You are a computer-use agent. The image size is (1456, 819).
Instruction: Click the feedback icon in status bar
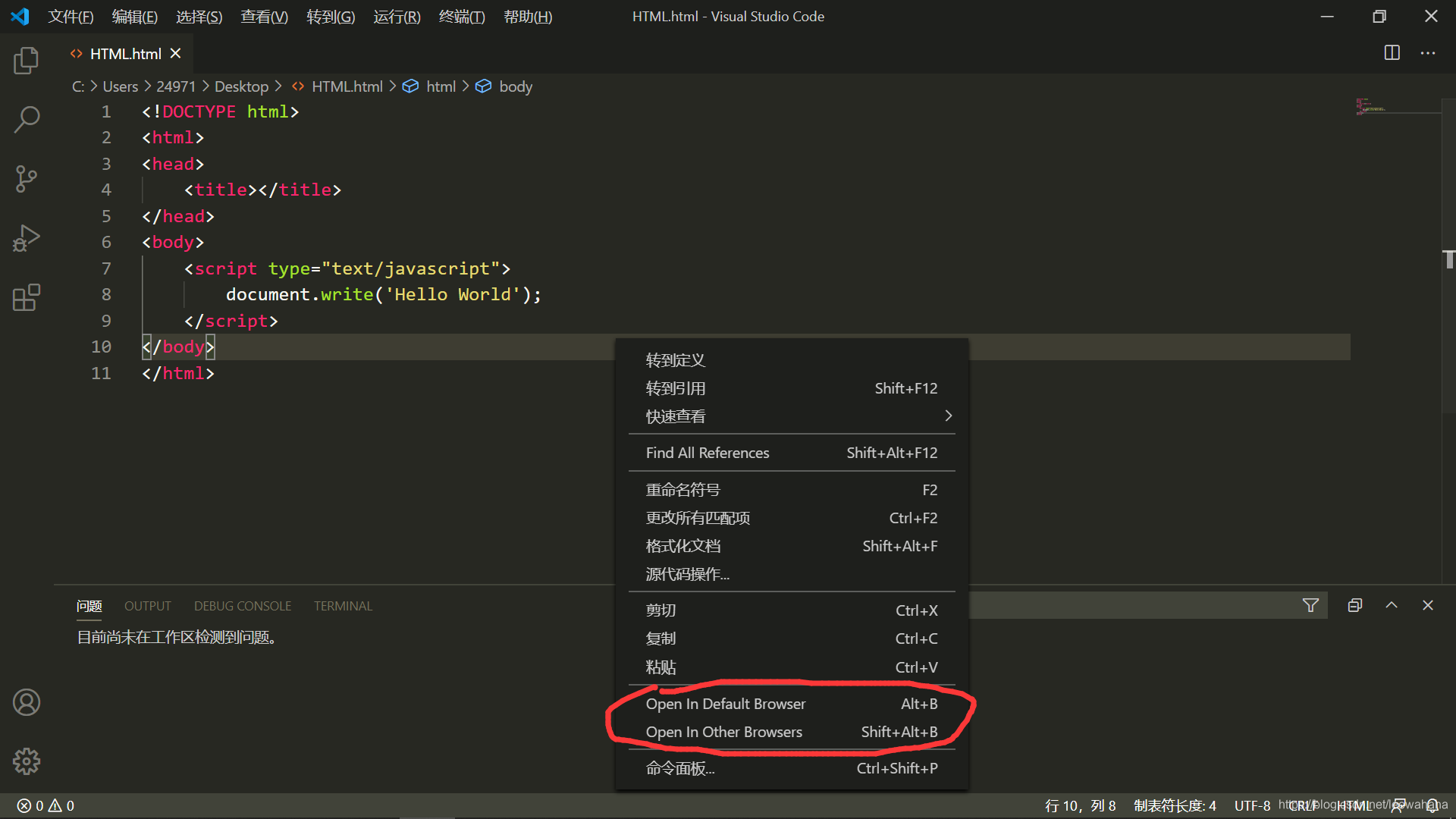click(1398, 805)
